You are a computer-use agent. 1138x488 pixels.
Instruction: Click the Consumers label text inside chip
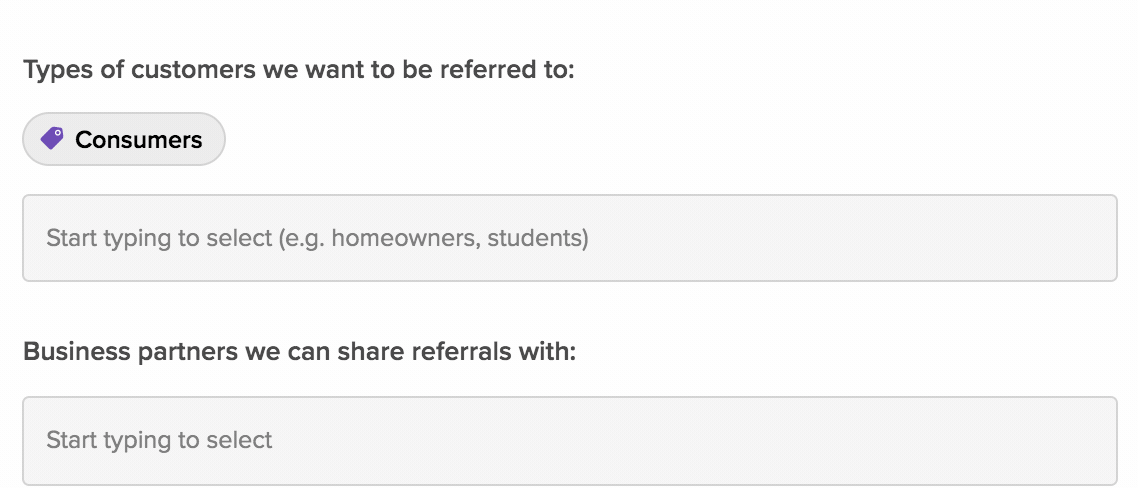coord(139,139)
